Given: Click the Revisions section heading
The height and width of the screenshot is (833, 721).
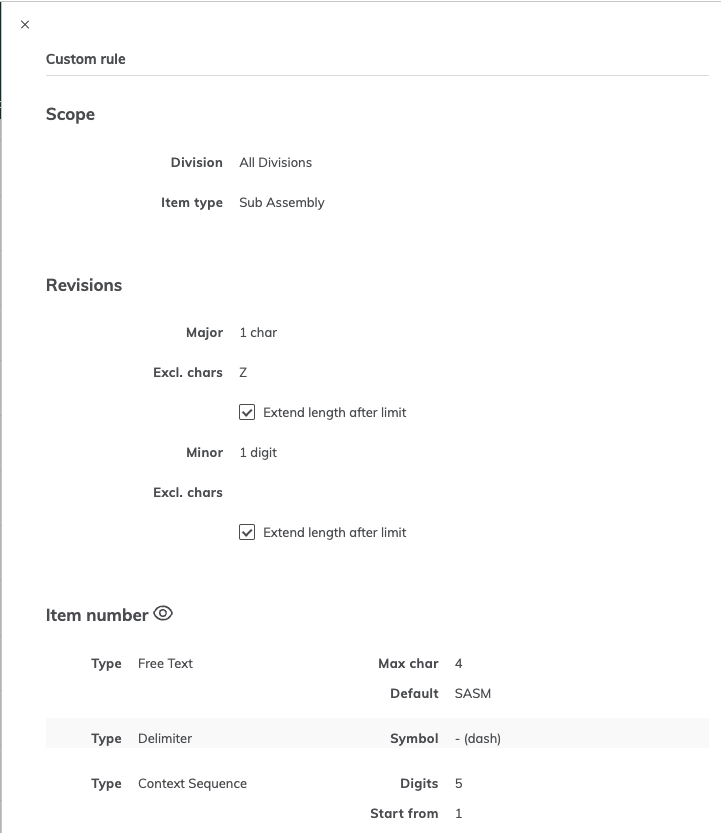Looking at the screenshot, I should 84,285.
